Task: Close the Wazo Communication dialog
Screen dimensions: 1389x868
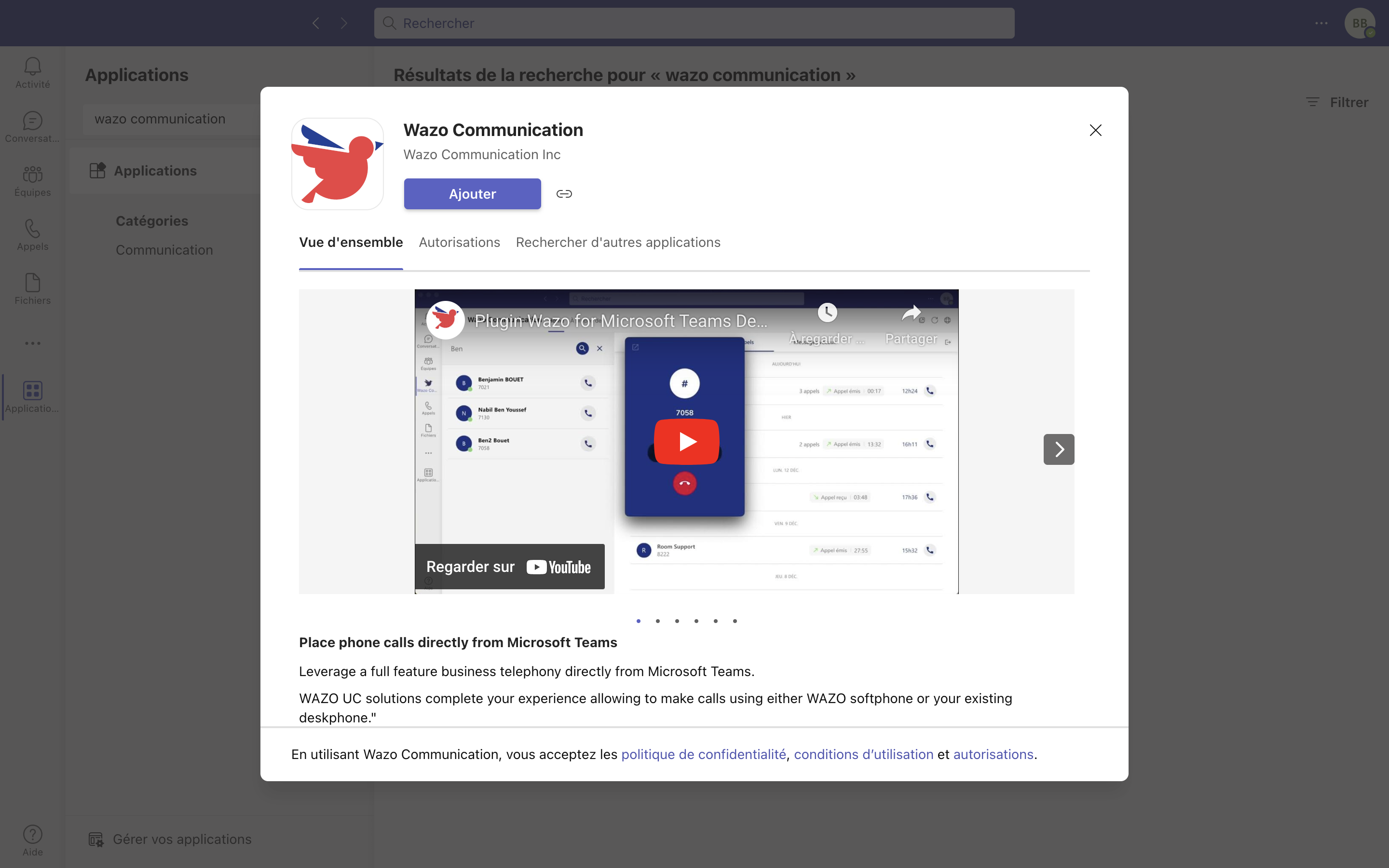Action: (x=1095, y=130)
